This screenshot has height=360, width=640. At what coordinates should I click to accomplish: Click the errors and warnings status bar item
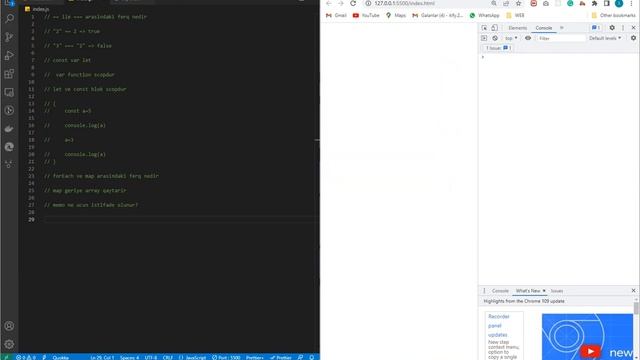click(26, 357)
